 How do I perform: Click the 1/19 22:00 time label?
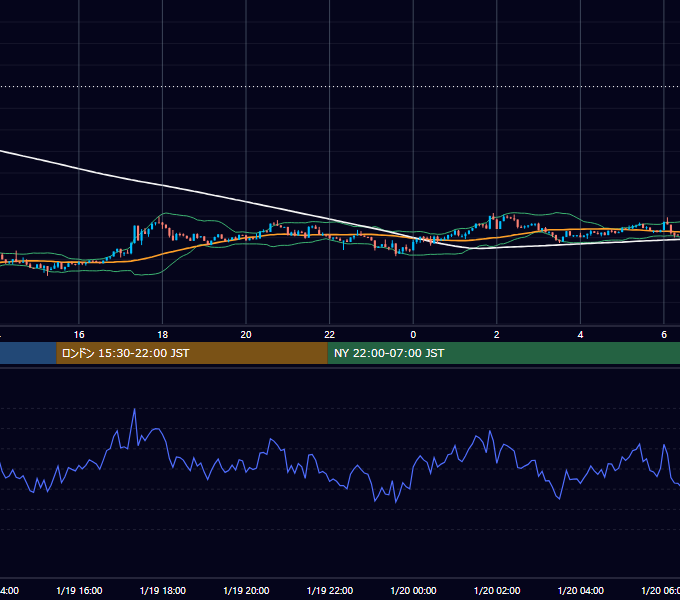[330, 590]
